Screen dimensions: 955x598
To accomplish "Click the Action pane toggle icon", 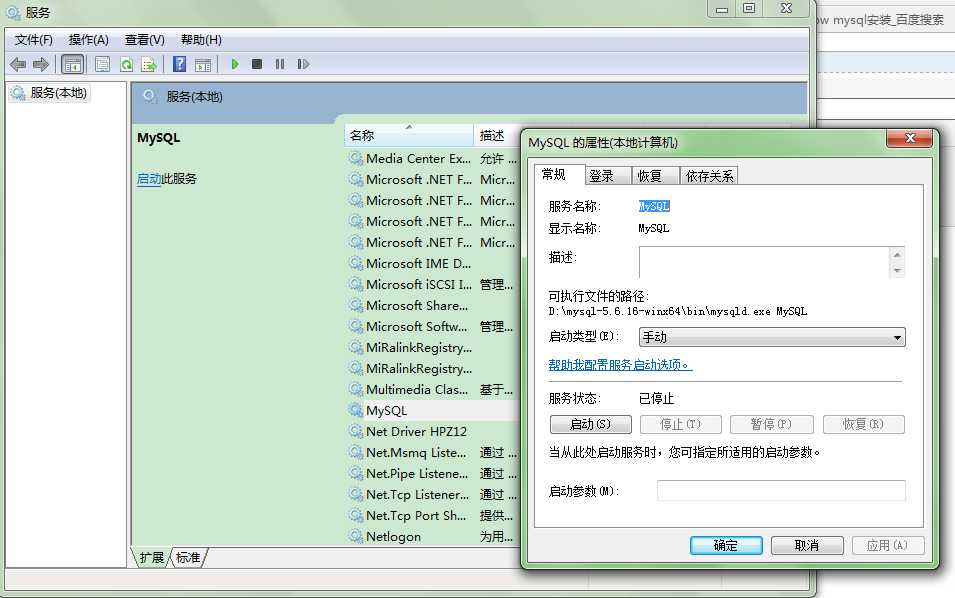I will 203,64.
